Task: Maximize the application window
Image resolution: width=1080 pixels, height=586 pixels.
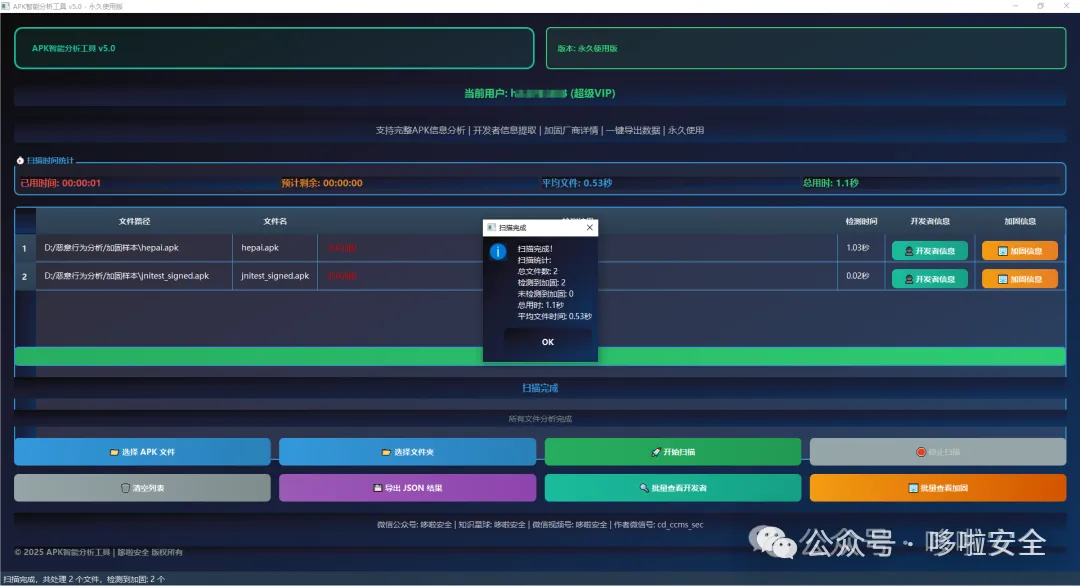Action: tap(1041, 6)
